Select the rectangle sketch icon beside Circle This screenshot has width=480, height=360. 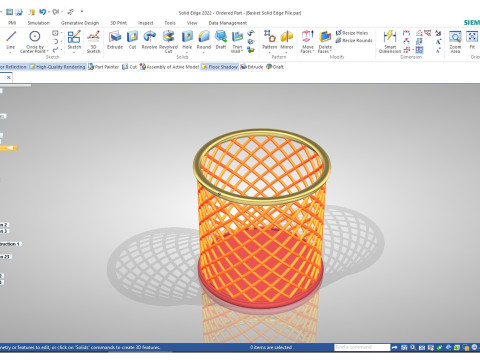(x=55, y=33)
